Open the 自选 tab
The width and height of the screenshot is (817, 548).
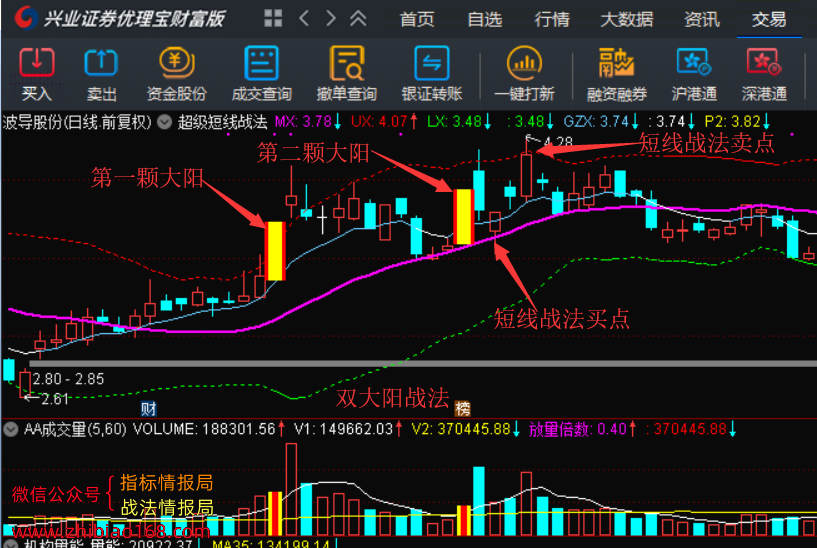pos(485,19)
